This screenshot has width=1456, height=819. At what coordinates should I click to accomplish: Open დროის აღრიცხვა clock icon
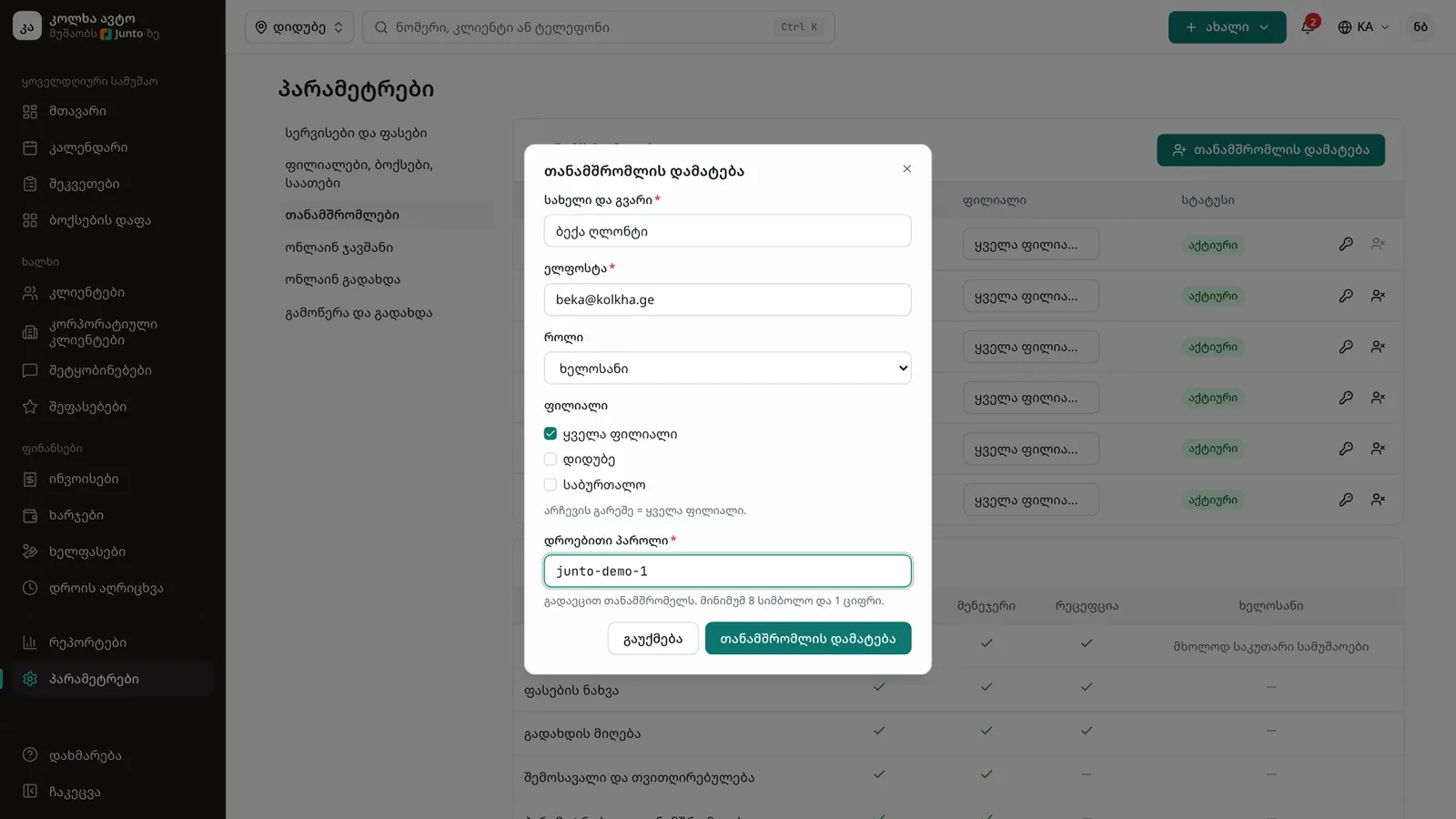pos(30,588)
